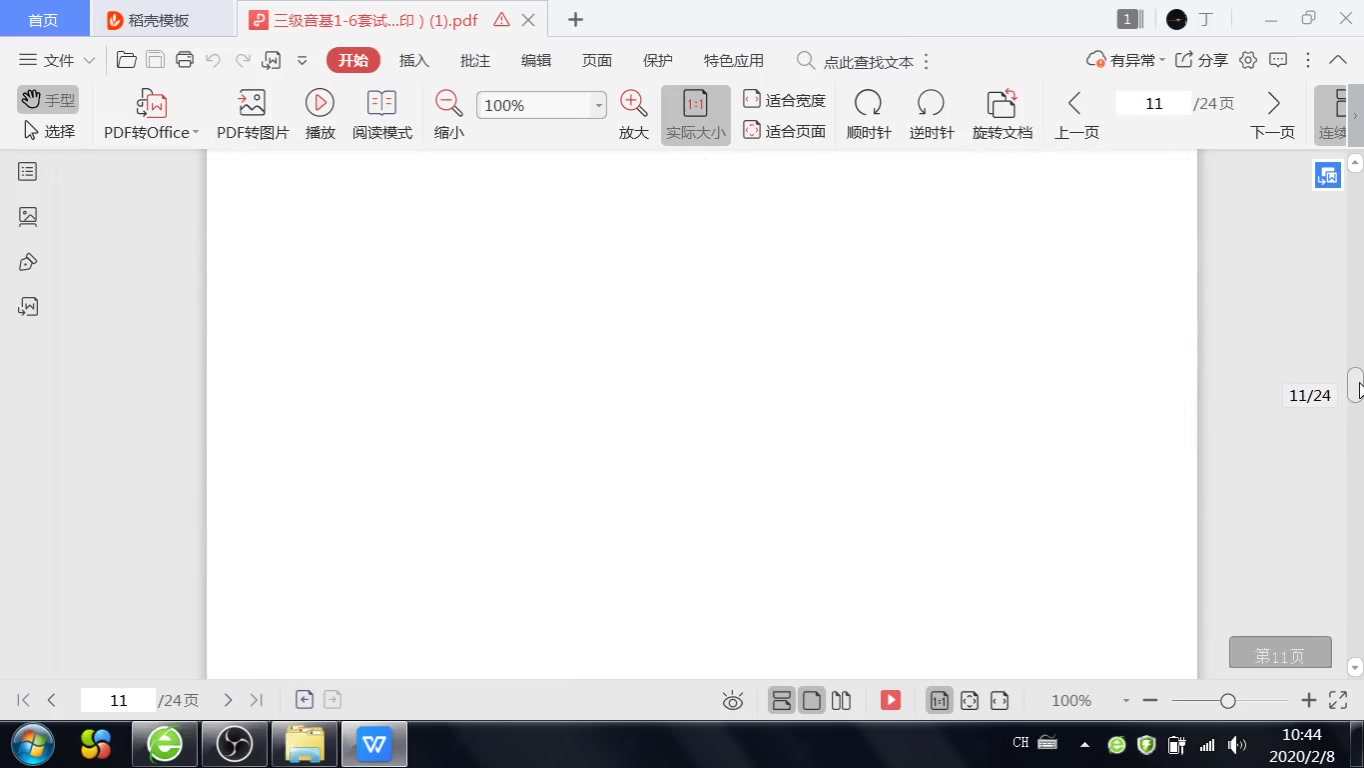Select the 保护 ribbon tab
This screenshot has height=768, width=1364.
pos(658,60)
